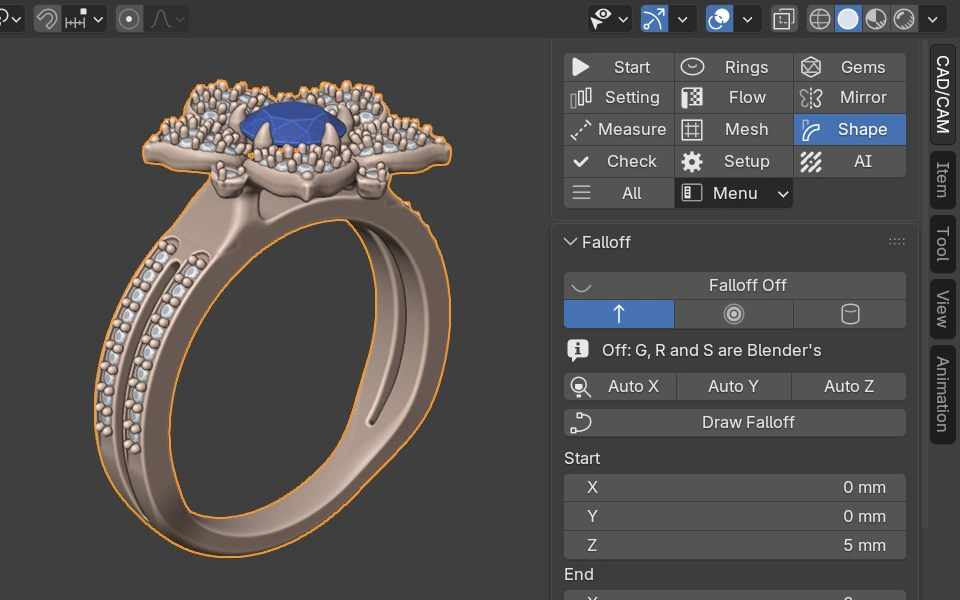Open the gizmo options dropdown arrow
The height and width of the screenshot is (600, 960).
point(683,19)
